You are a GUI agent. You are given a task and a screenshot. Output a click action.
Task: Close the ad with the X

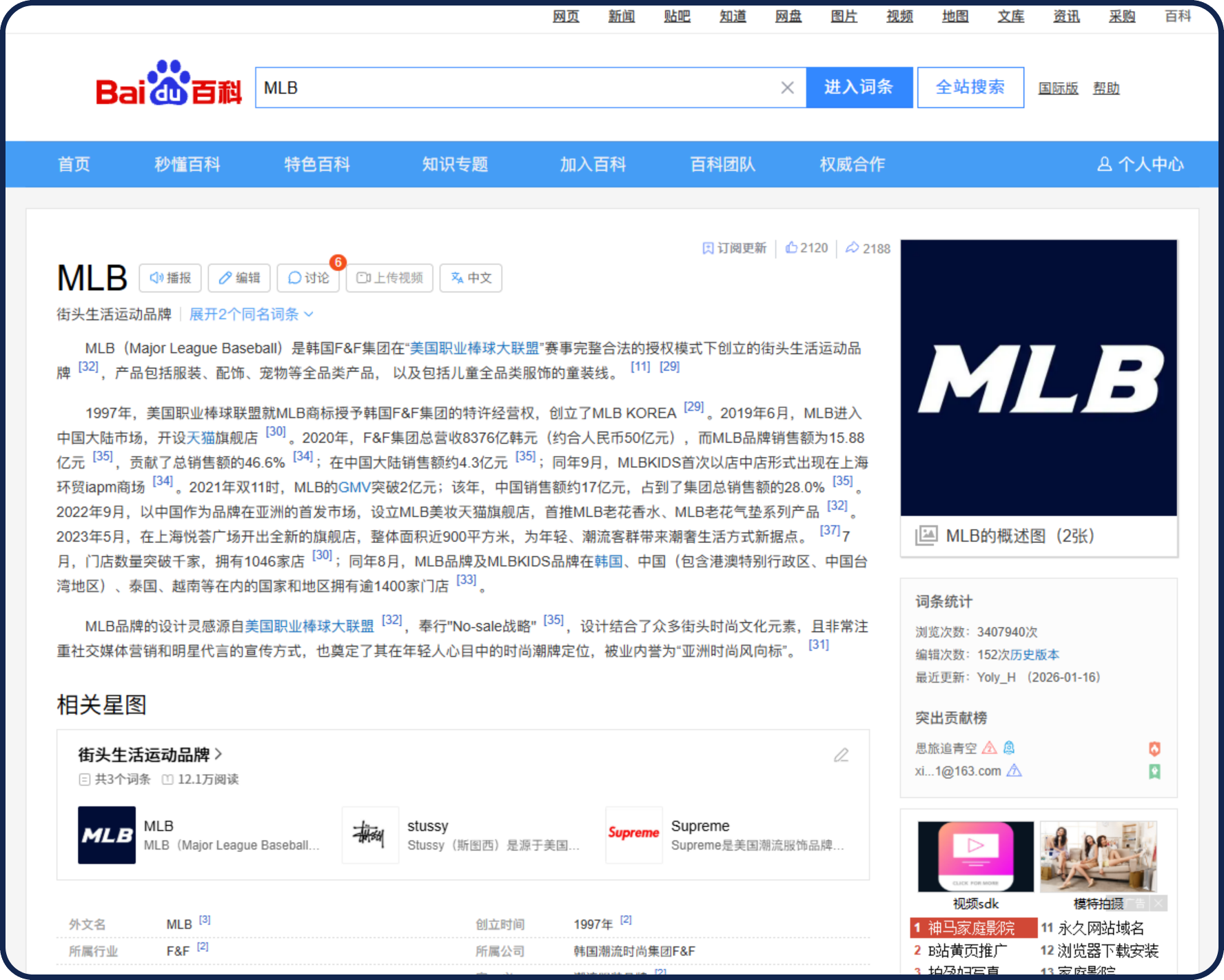click(1160, 904)
